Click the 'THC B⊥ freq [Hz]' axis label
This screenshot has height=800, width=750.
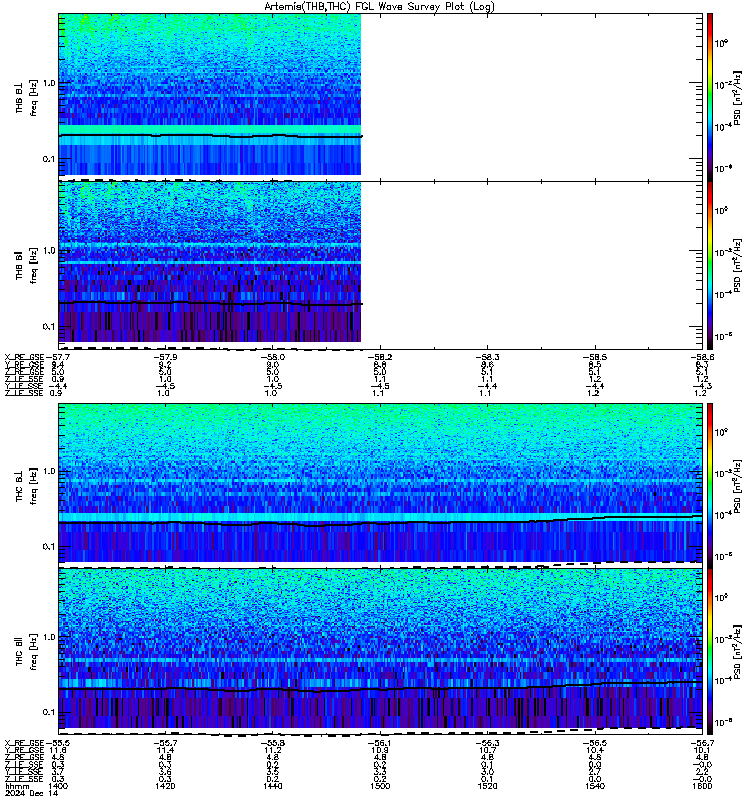pos(26,486)
